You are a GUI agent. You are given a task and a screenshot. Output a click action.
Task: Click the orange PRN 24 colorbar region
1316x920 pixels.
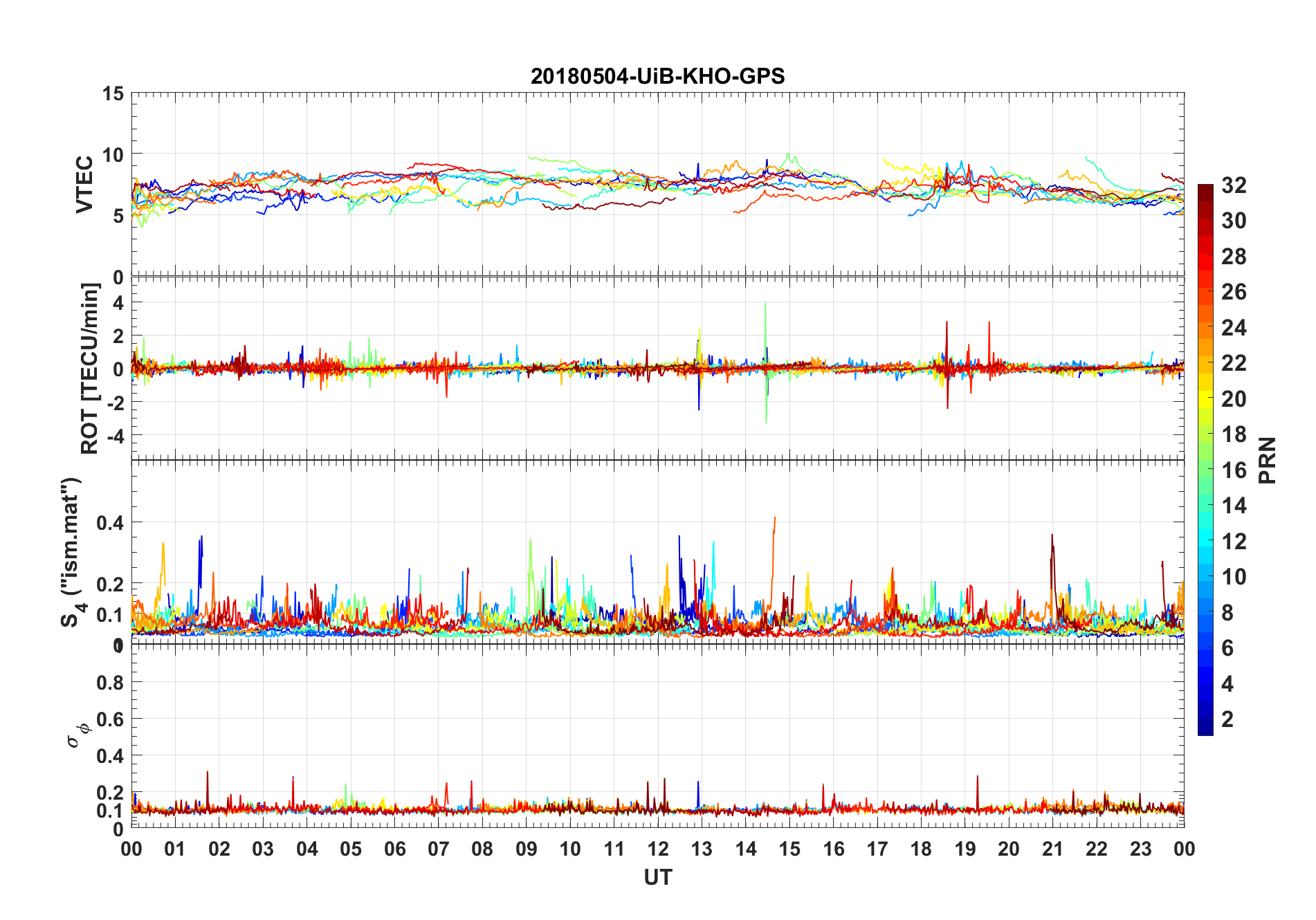(1205, 328)
